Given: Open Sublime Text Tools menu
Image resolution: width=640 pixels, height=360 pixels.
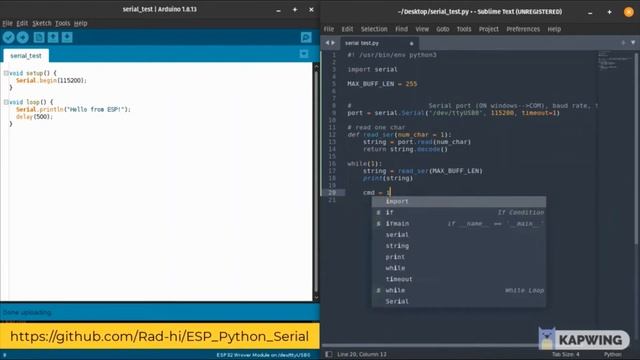Looking at the screenshot, I should (x=464, y=29).
